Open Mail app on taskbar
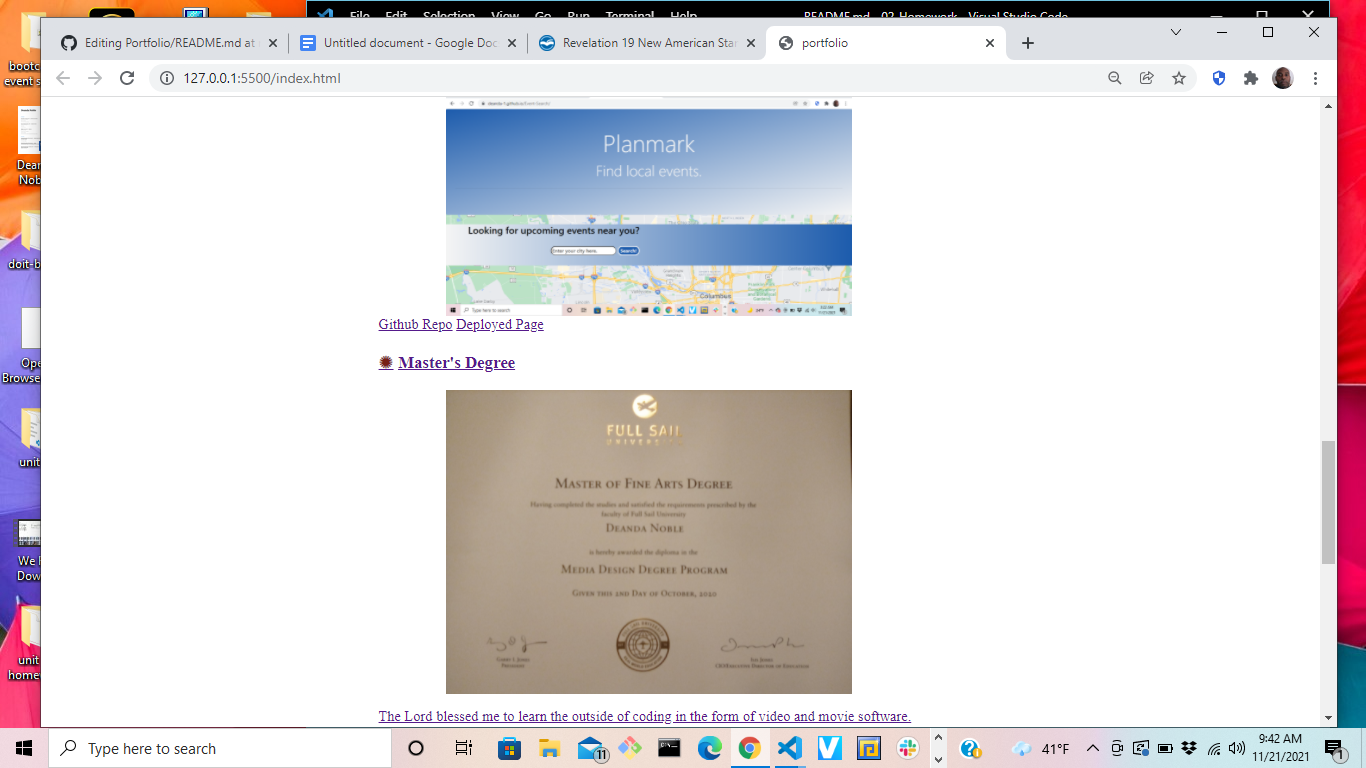The image size is (1366, 768). pyautogui.click(x=592, y=749)
